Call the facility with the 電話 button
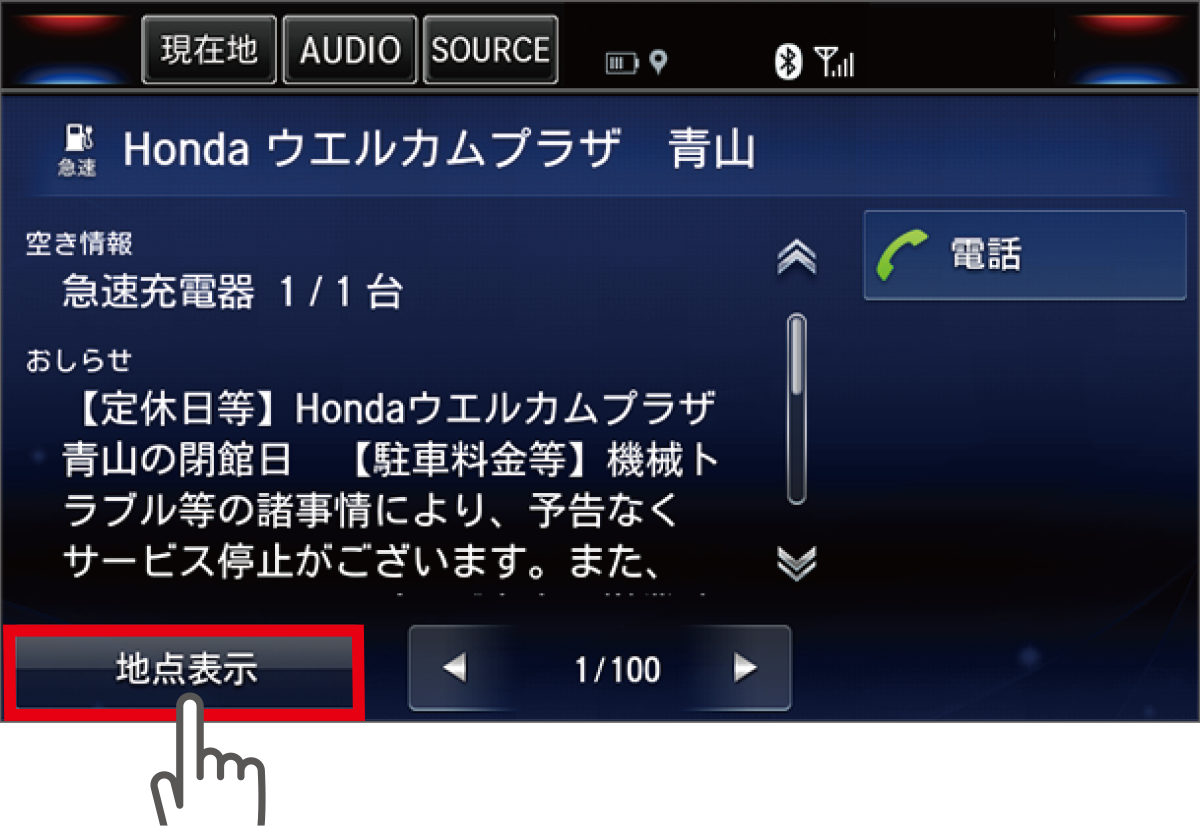1200x826 pixels. [1025, 255]
